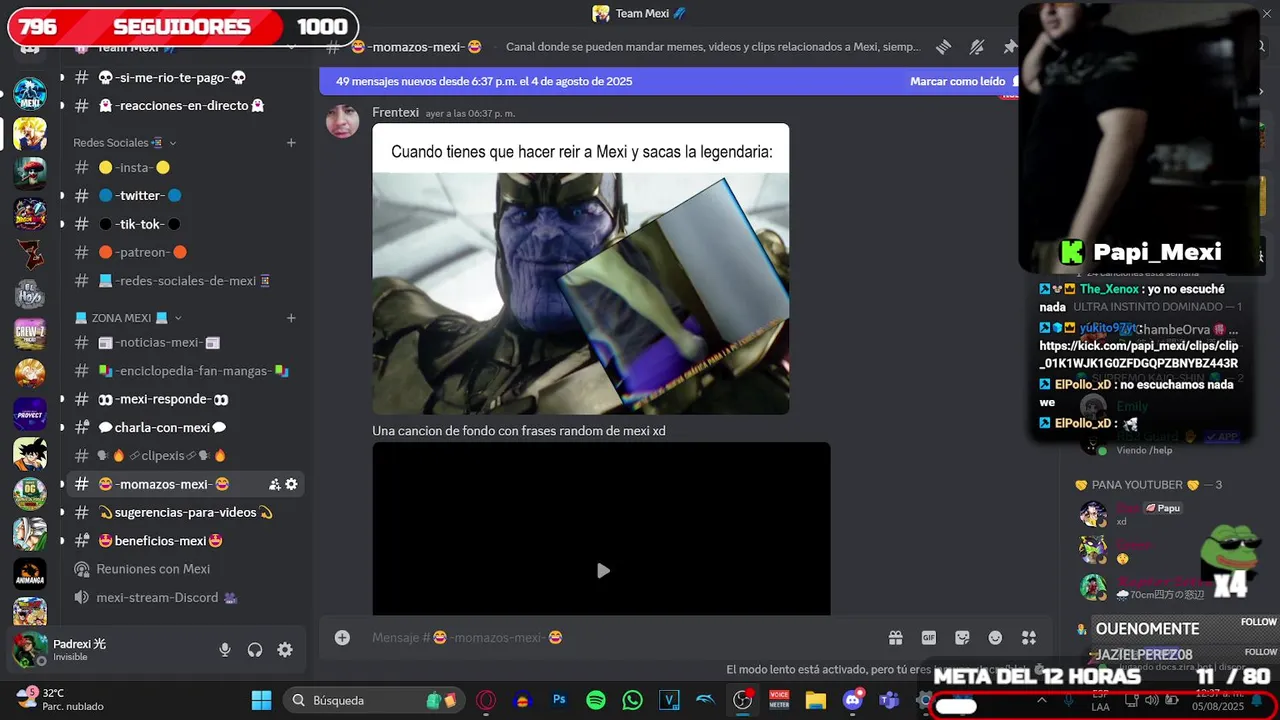Open the enciclopedia-fan-mangas channel
The height and width of the screenshot is (720, 1280).
pos(185,371)
